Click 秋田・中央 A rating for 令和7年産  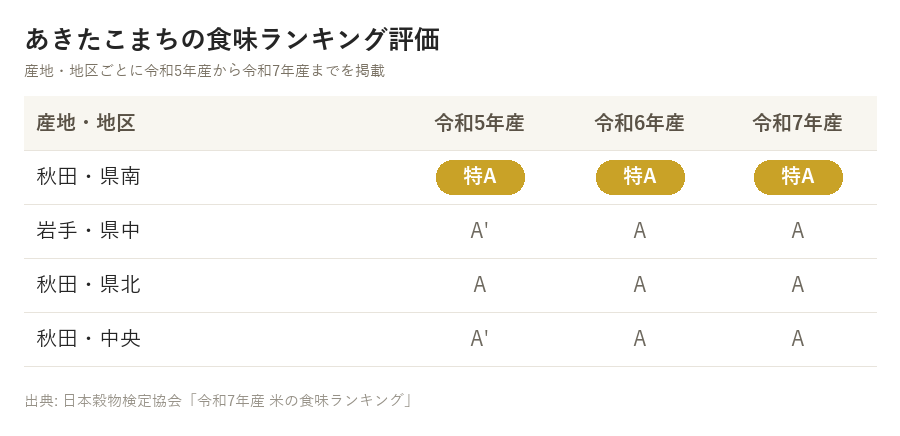click(x=797, y=338)
